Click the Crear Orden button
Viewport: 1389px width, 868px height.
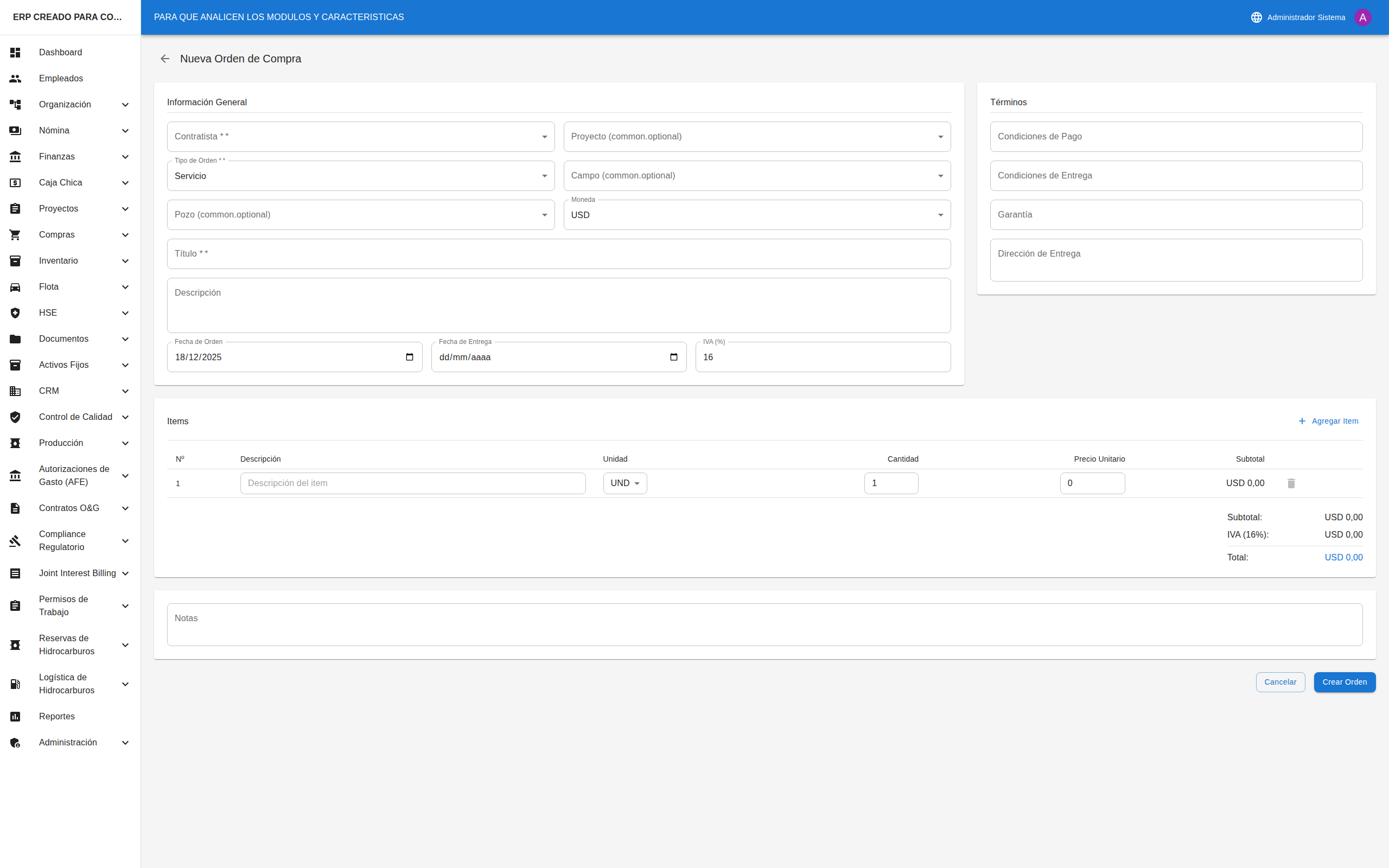(x=1344, y=682)
